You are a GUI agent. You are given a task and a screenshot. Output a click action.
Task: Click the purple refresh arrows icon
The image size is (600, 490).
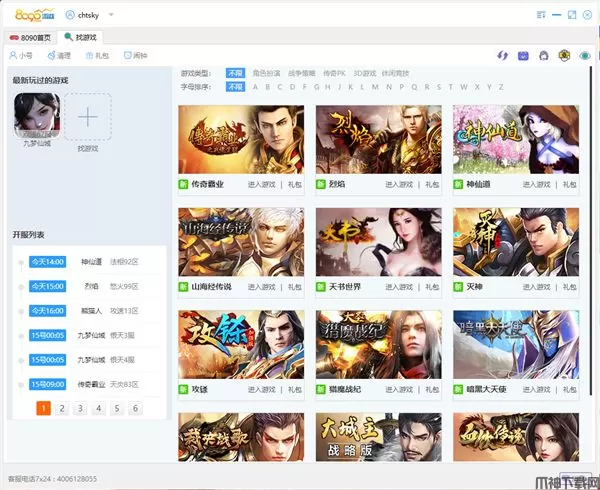(502, 56)
